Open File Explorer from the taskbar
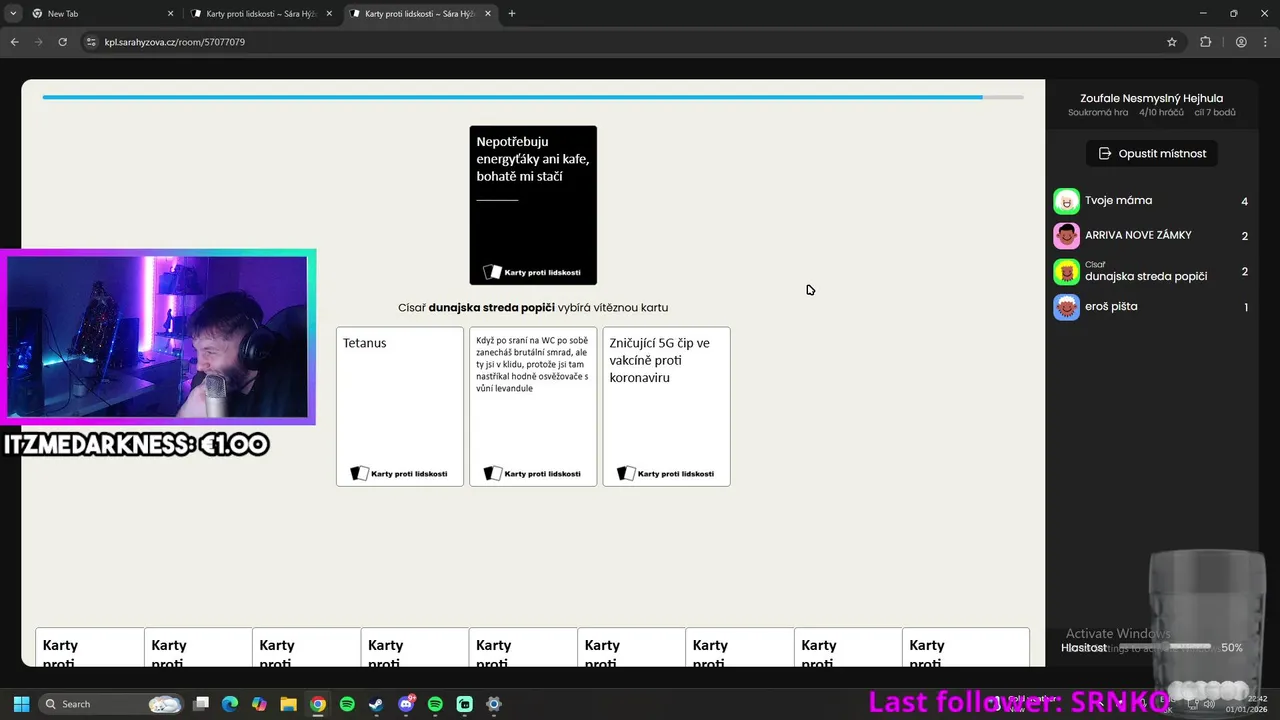Screen dimensions: 1280x720 (x=288, y=704)
